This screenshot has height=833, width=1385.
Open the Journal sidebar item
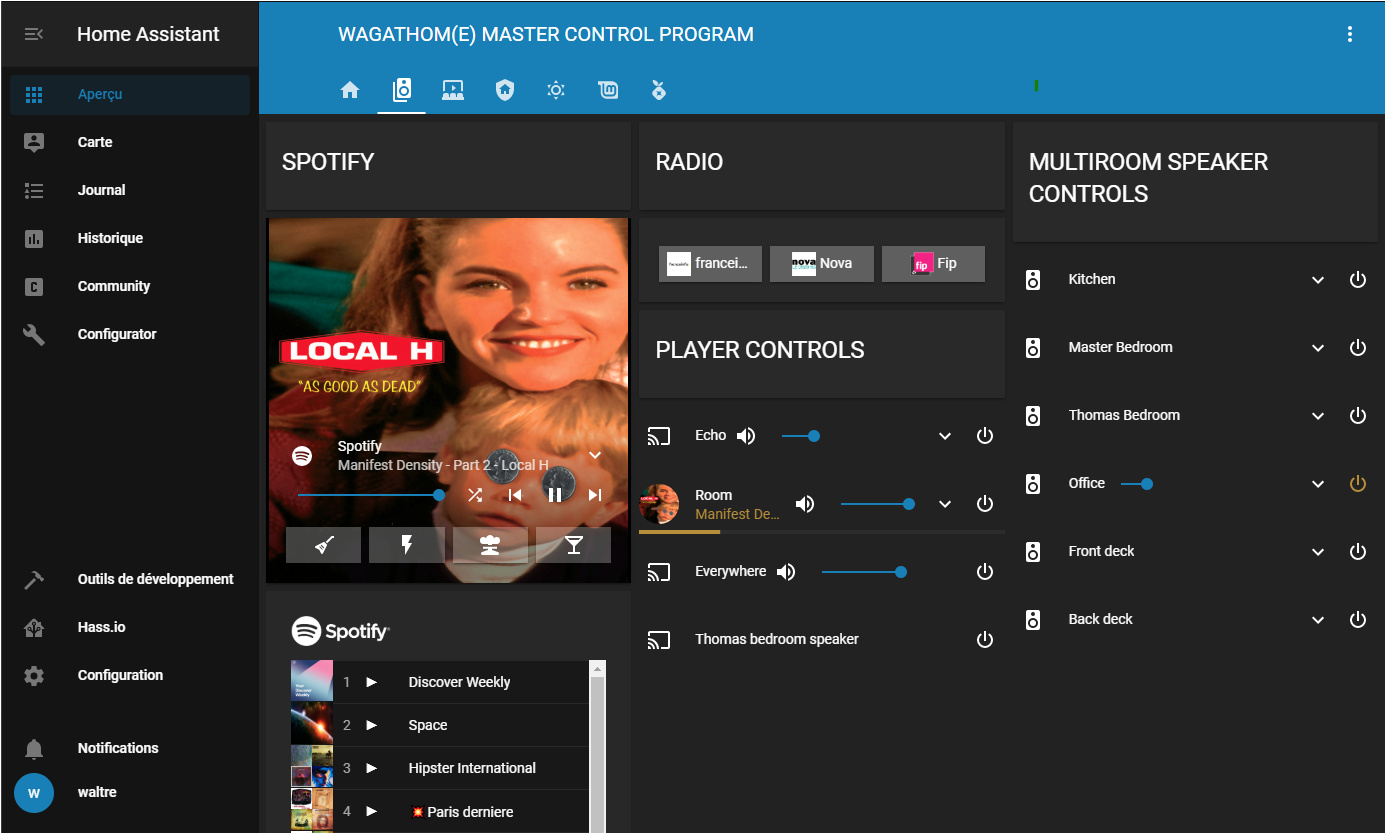click(130, 190)
